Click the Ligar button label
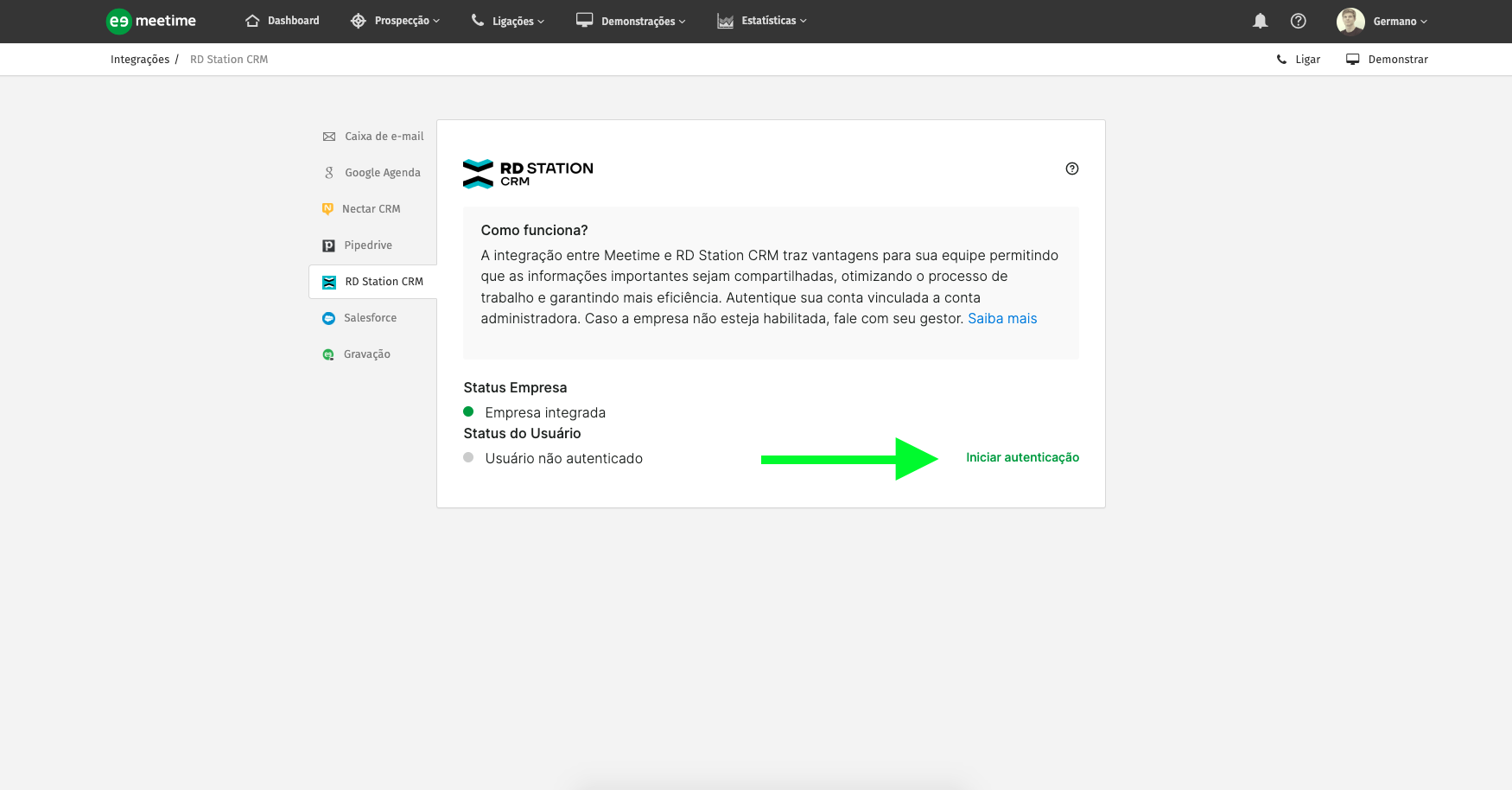This screenshot has height=790, width=1512. click(1308, 60)
